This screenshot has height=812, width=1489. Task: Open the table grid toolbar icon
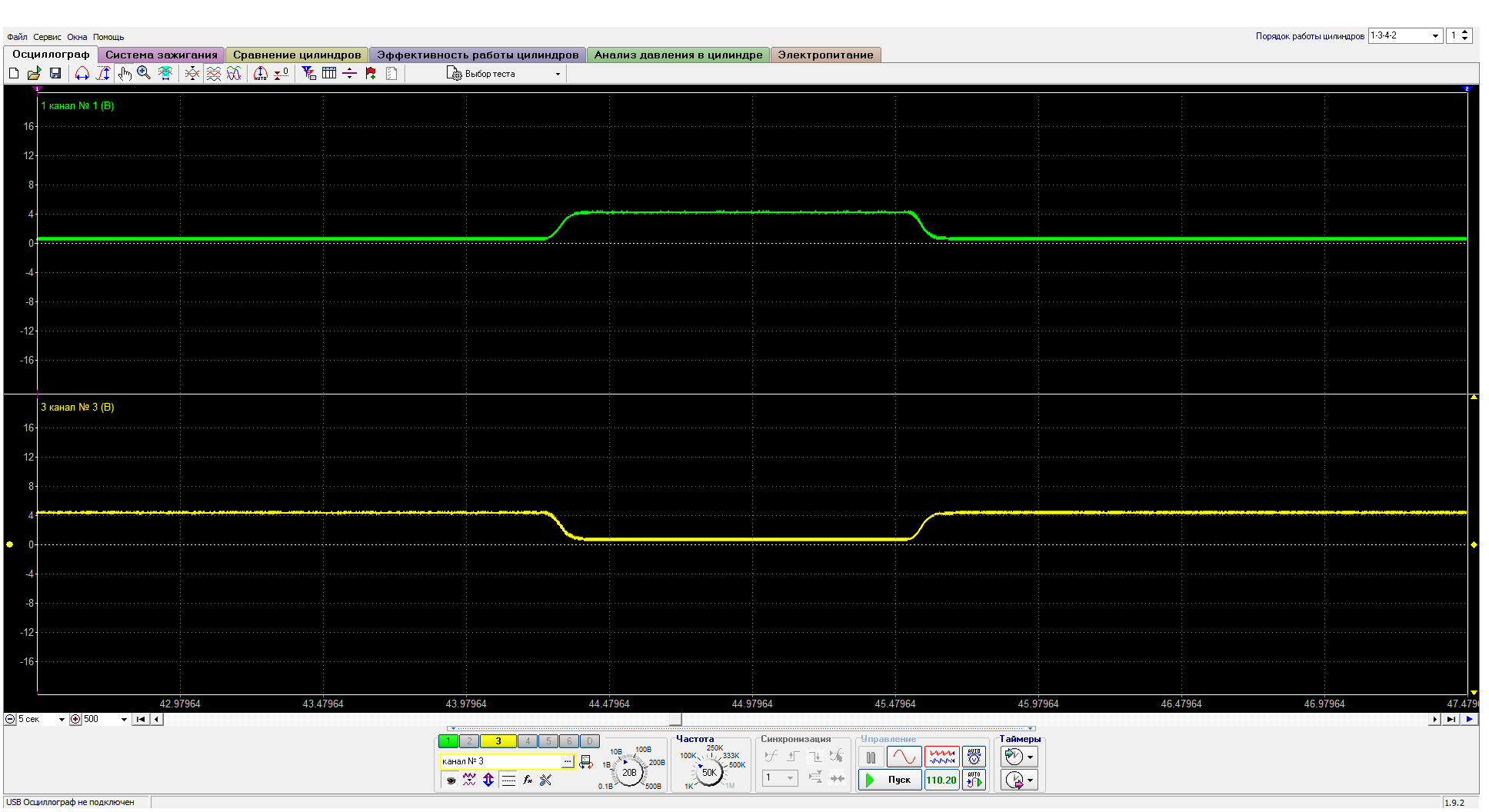click(x=329, y=73)
